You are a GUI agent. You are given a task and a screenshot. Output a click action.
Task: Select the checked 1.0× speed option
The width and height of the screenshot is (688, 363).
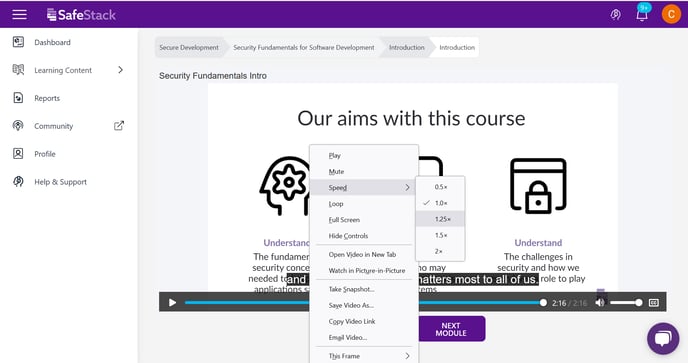[440, 203]
